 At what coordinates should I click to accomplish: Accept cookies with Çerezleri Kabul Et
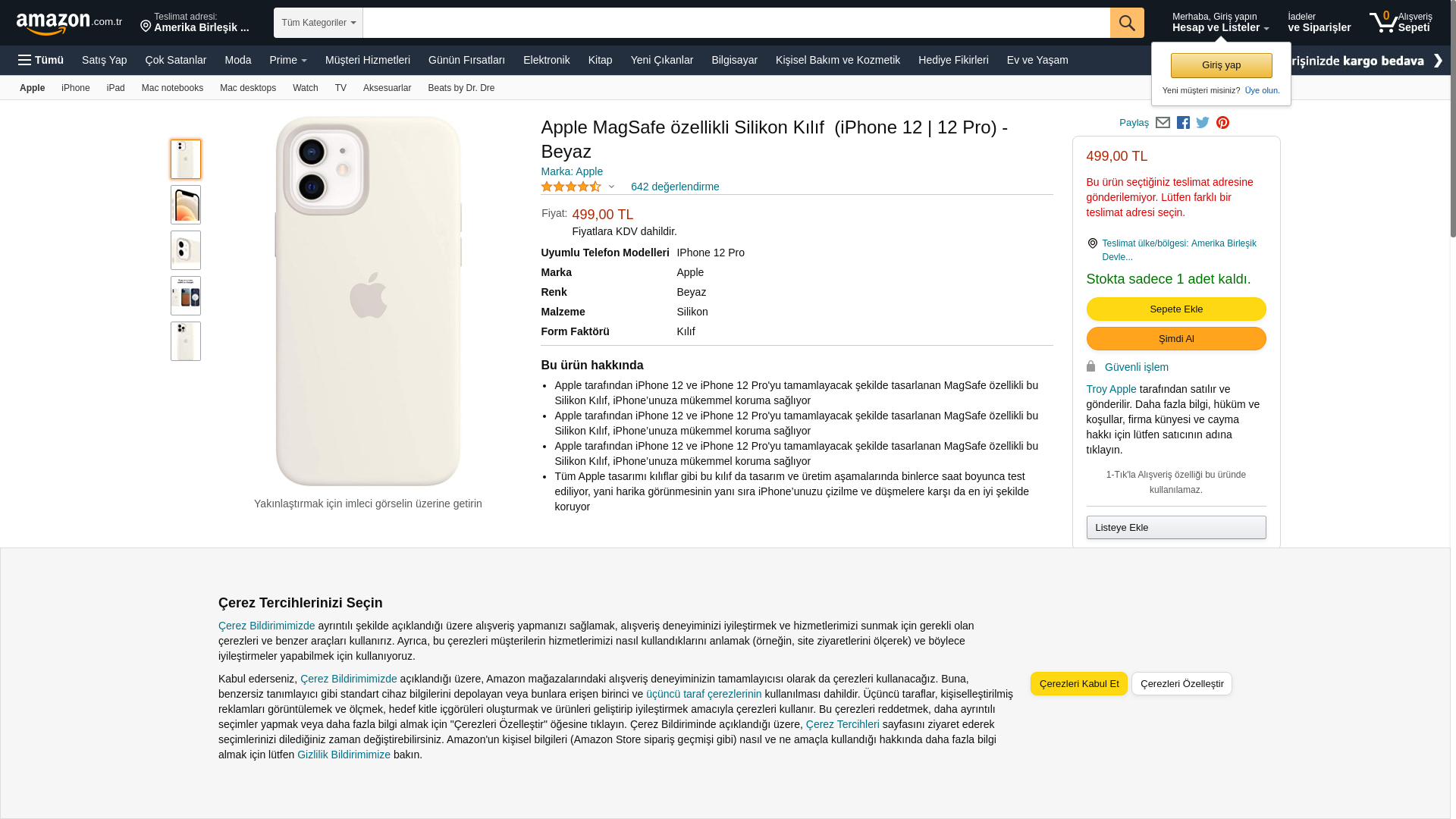click(1078, 684)
